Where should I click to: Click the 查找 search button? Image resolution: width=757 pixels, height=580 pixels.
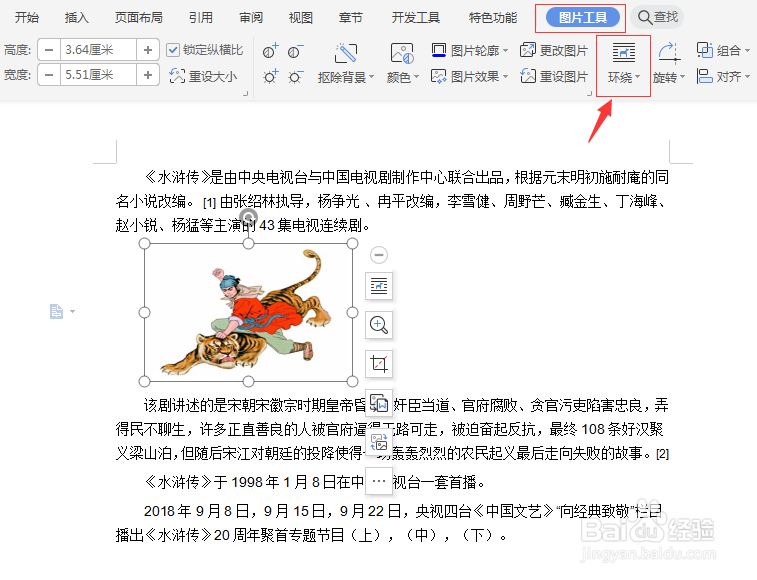(x=658, y=17)
